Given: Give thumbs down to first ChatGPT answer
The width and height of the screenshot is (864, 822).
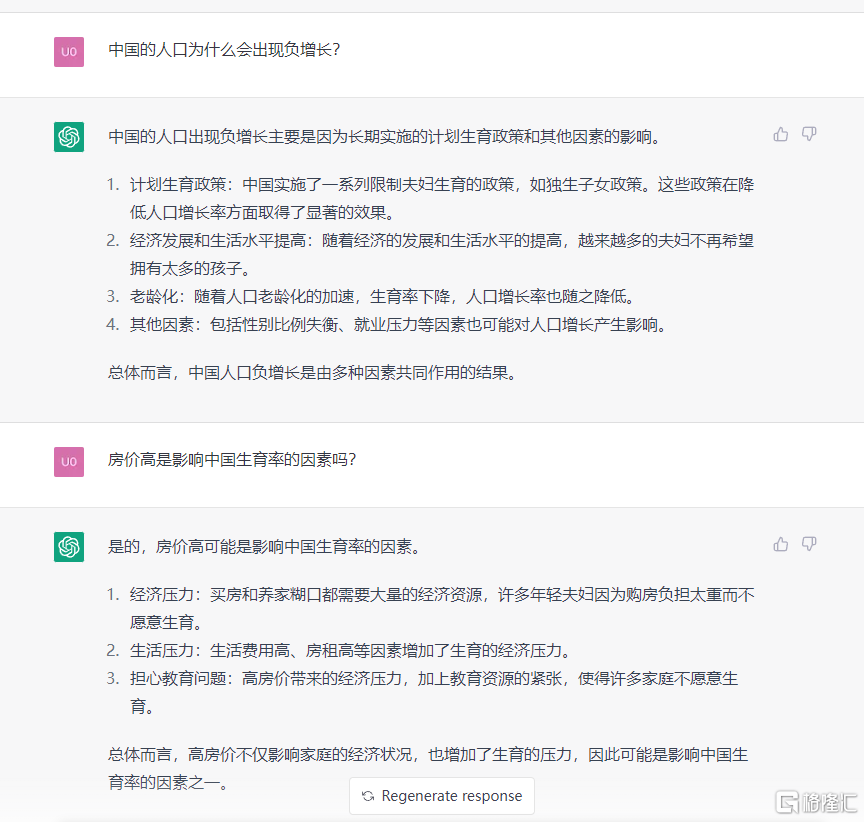Looking at the screenshot, I should click(809, 134).
